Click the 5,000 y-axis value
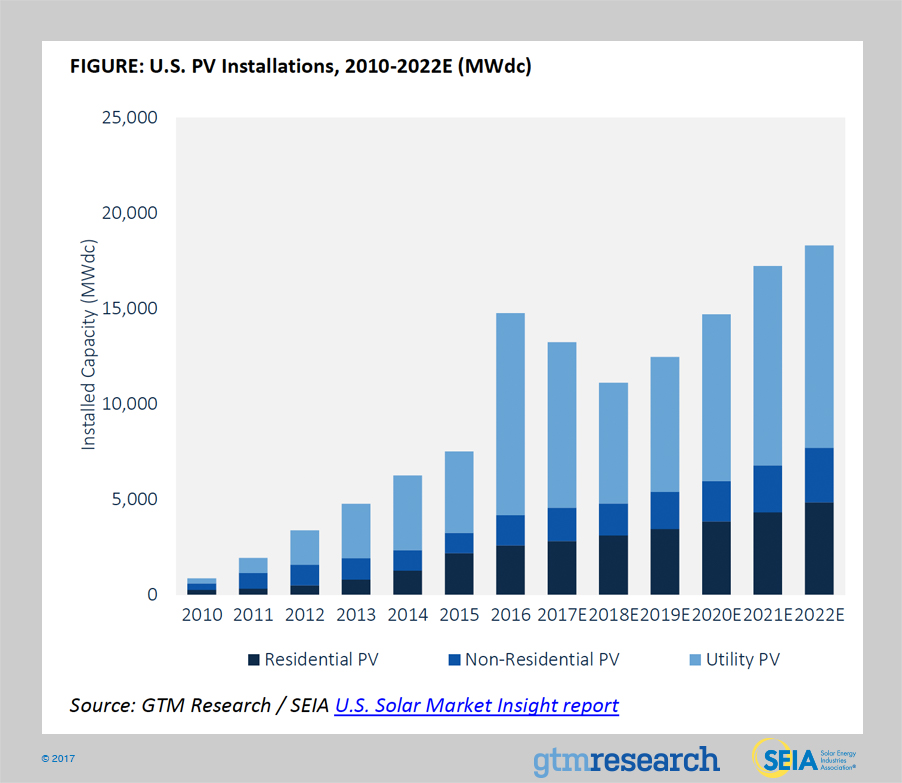This screenshot has height=783, width=902. pos(135,499)
